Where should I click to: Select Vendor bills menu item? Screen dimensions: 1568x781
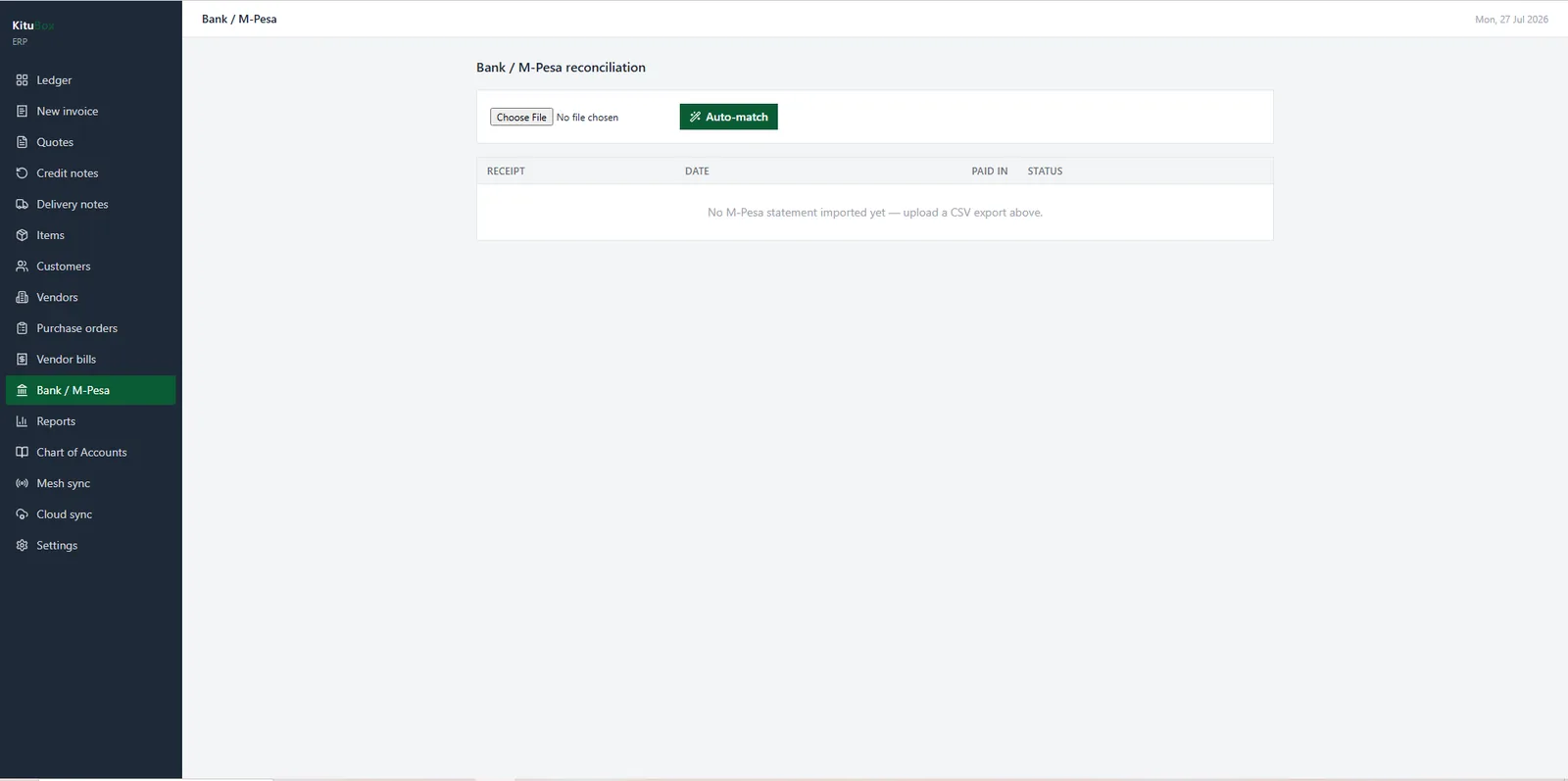tap(90, 360)
